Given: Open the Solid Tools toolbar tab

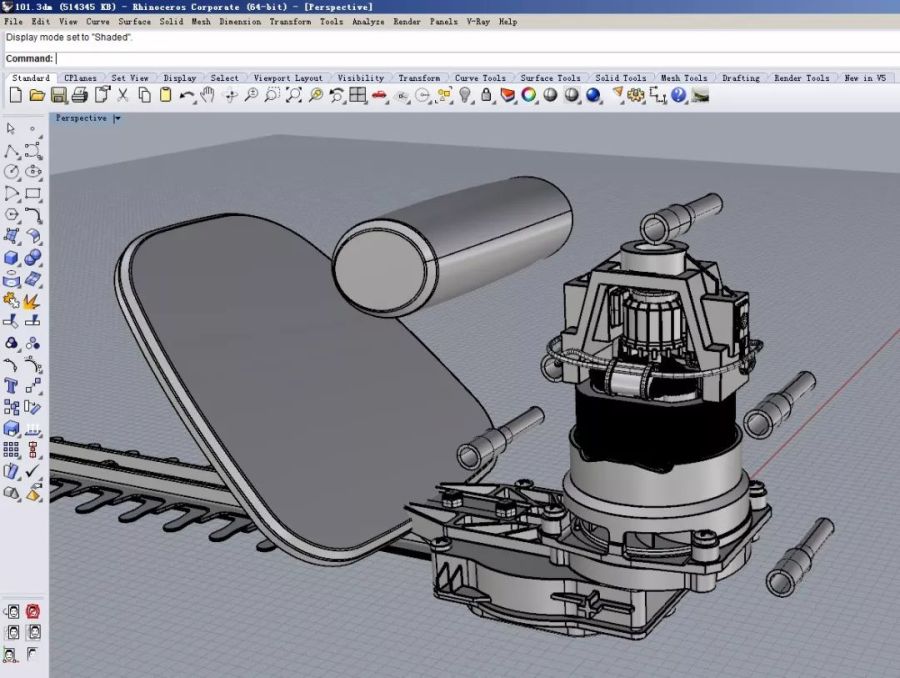Looking at the screenshot, I should 620,78.
